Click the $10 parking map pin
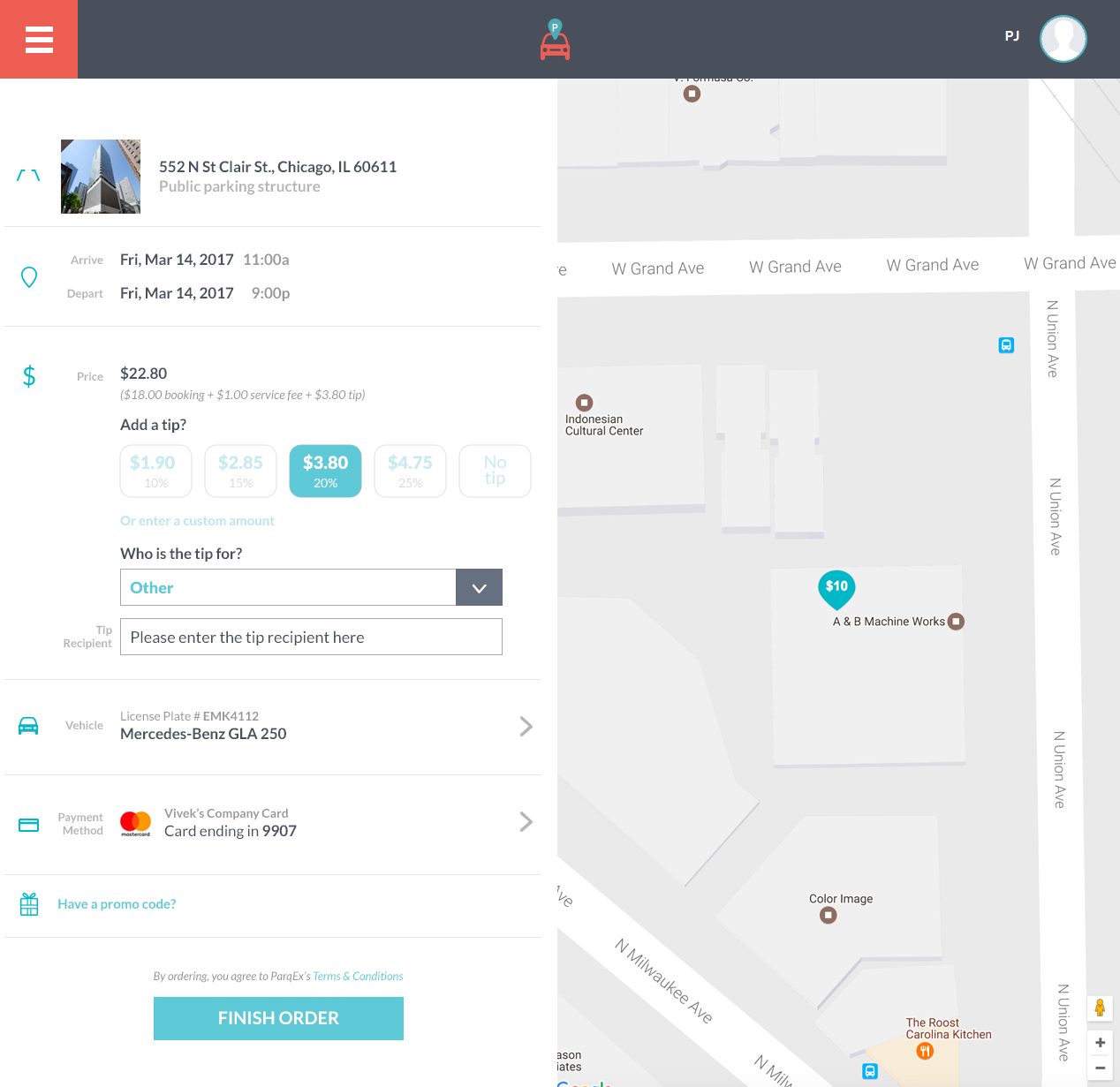The width and height of the screenshot is (1120, 1087). (x=836, y=588)
